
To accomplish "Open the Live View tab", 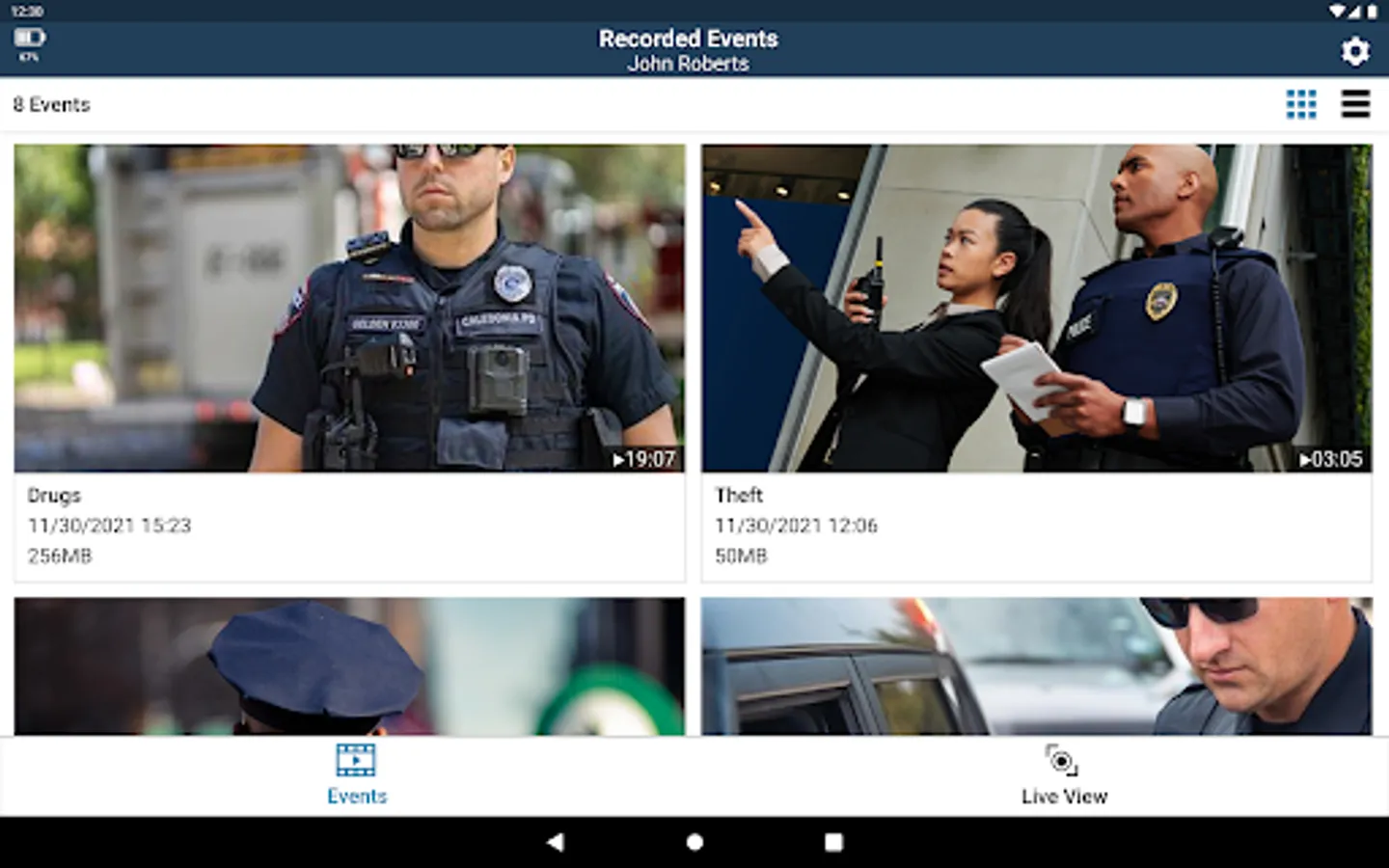I will tap(1064, 775).
